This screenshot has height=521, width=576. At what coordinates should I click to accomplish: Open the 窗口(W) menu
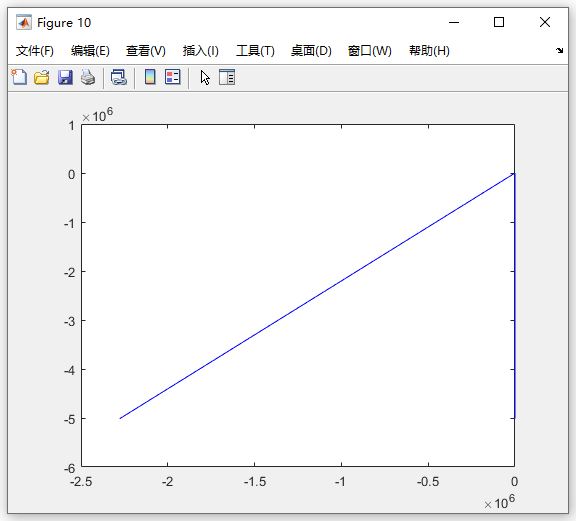370,51
